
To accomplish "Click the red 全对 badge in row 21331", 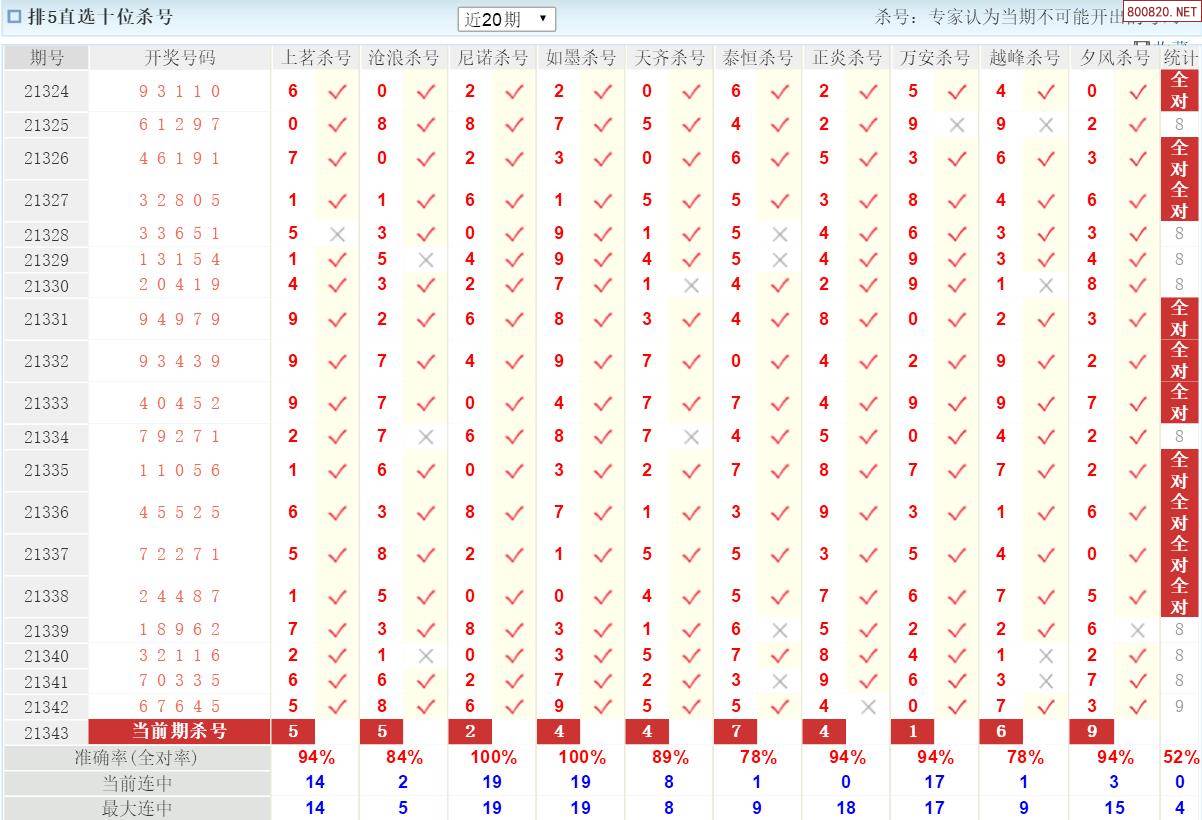I will tap(1180, 319).
